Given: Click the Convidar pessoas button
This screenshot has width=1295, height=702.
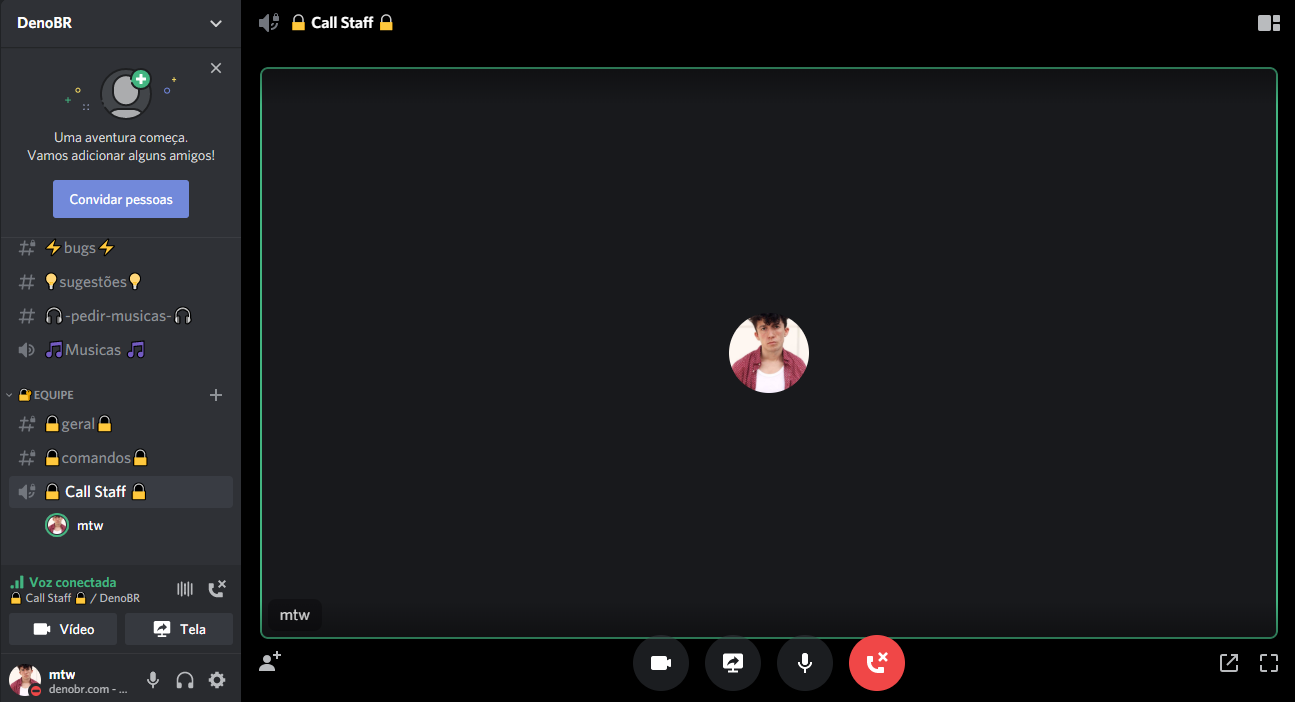Looking at the screenshot, I should (x=120, y=198).
